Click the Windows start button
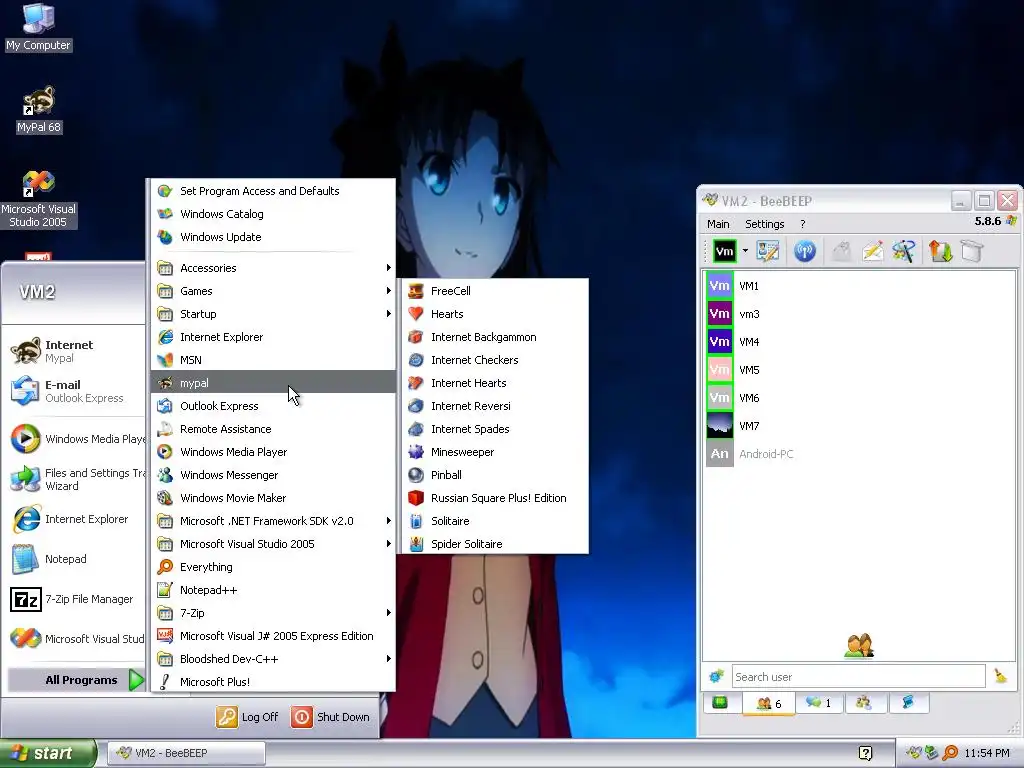The height and width of the screenshot is (768, 1024). pyautogui.click(x=48, y=753)
